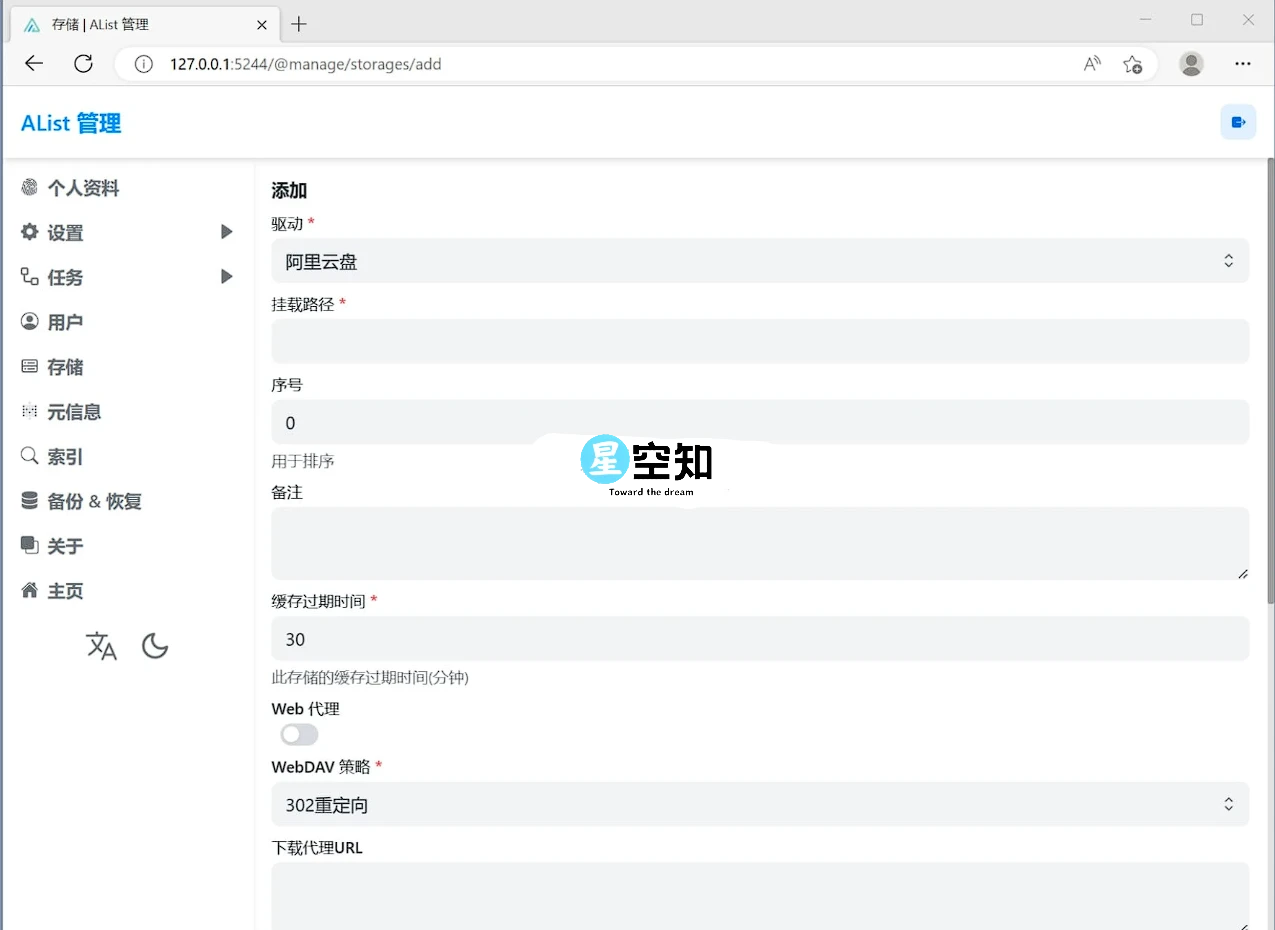The height and width of the screenshot is (930, 1275).
Task: Click the logout icon top right
Action: [x=1238, y=121]
